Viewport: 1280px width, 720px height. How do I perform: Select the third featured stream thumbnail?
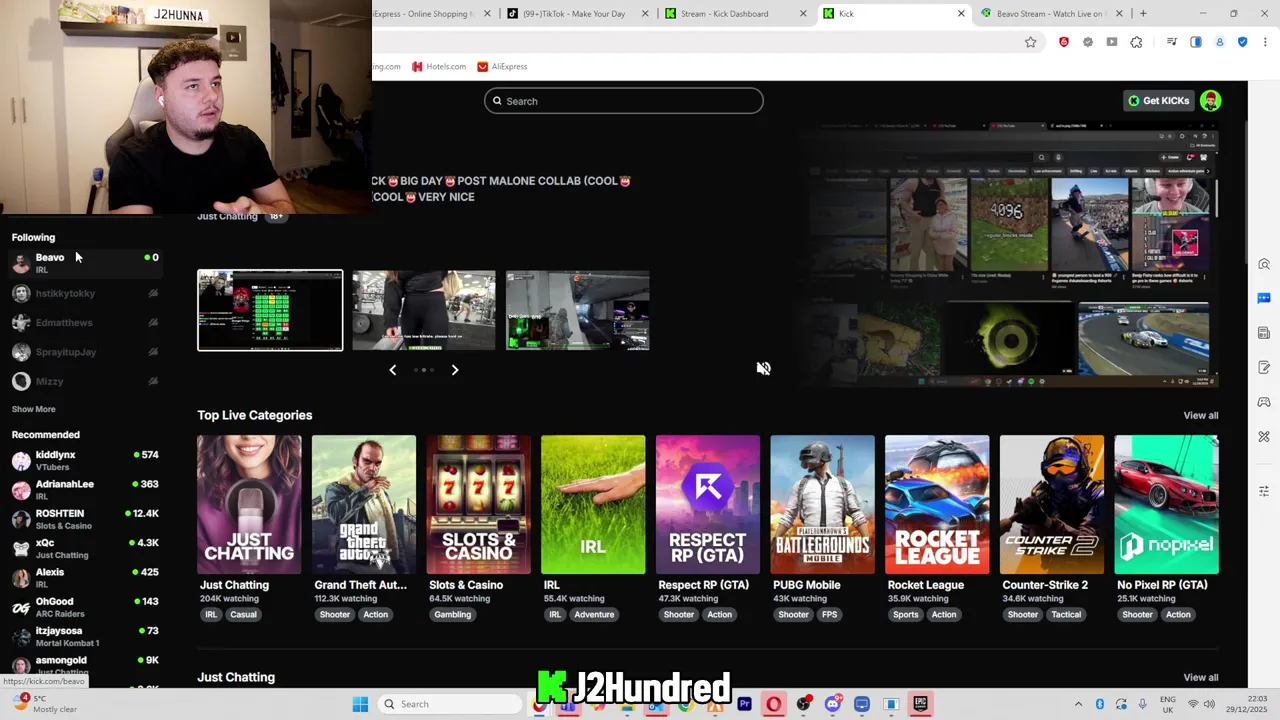577,310
